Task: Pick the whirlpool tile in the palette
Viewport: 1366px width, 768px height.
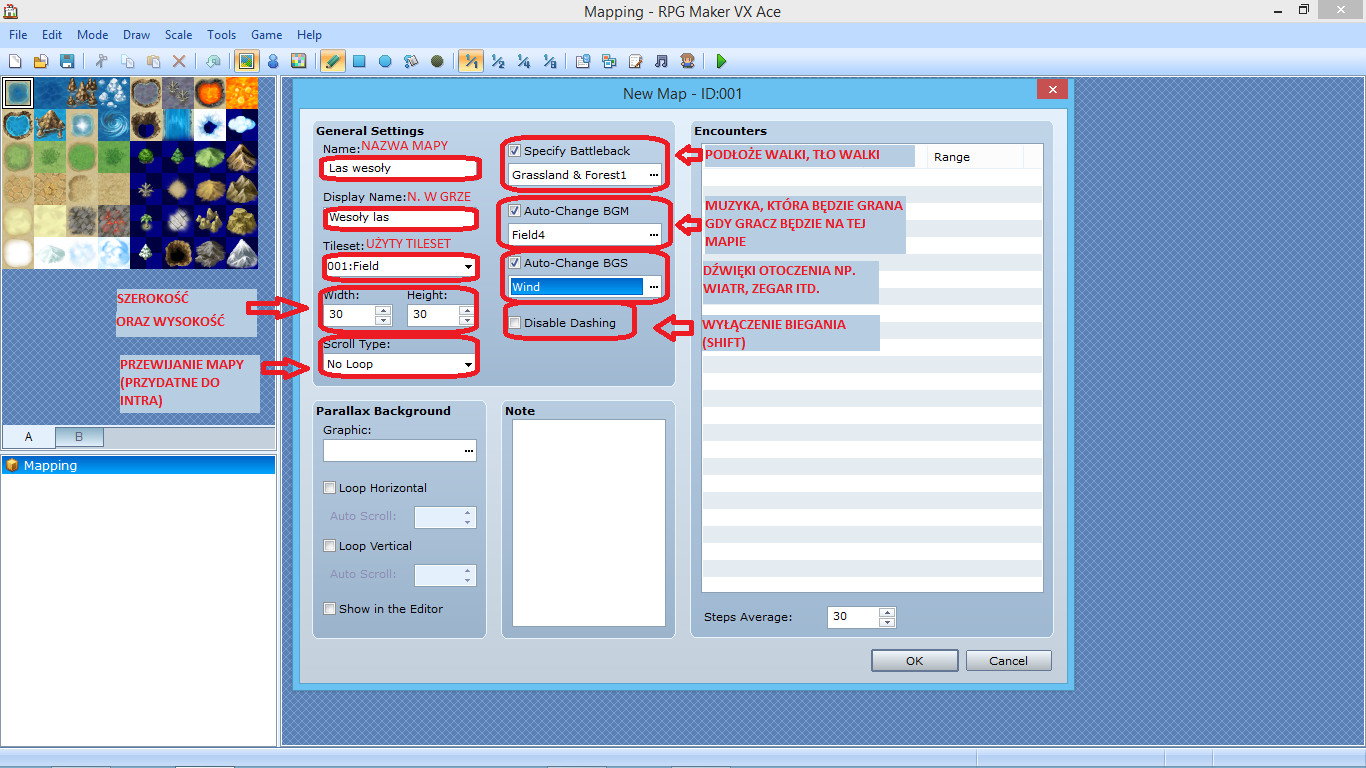Action: [x=114, y=125]
